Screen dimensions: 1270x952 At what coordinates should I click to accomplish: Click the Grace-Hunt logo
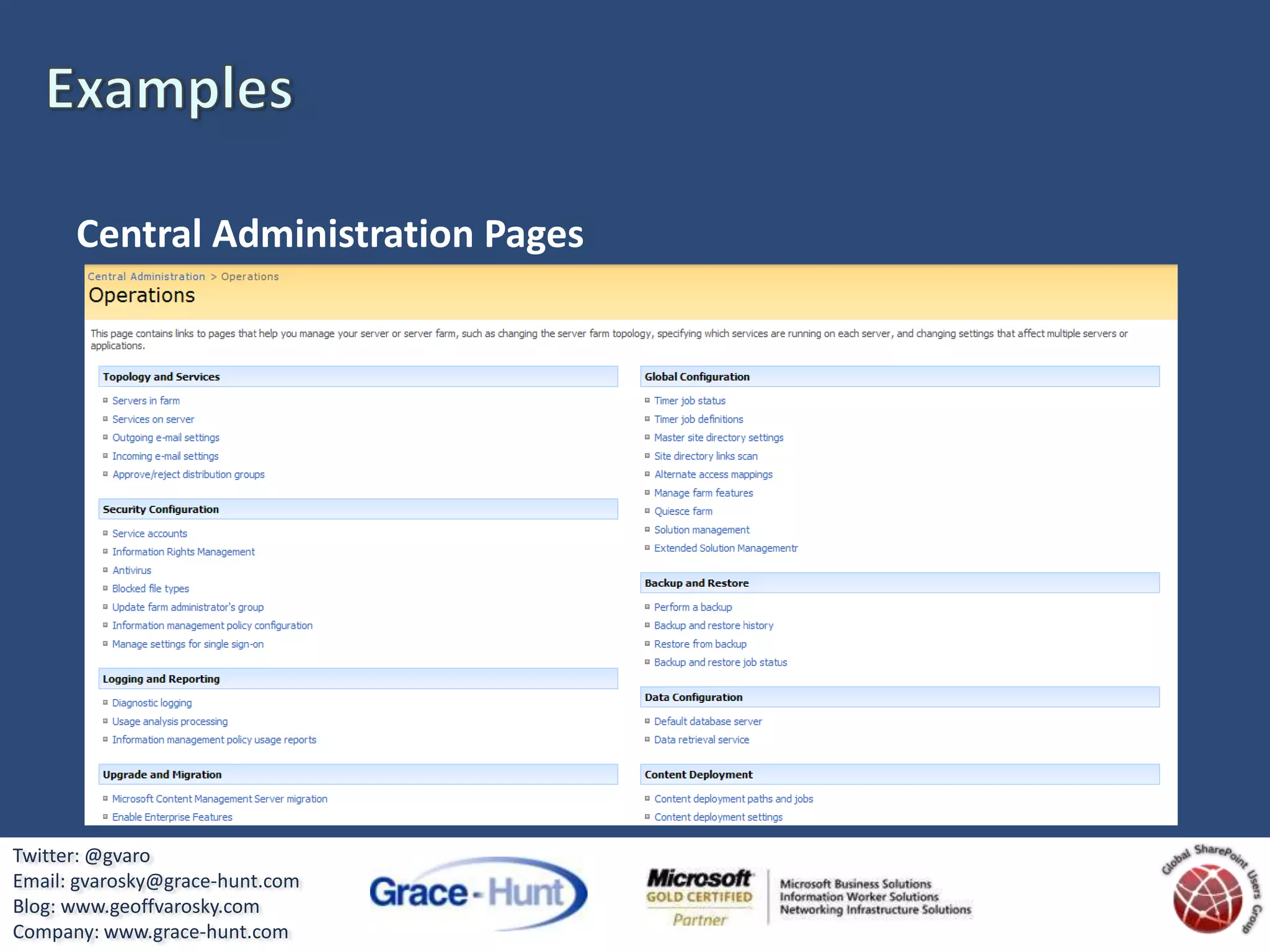coord(478,893)
